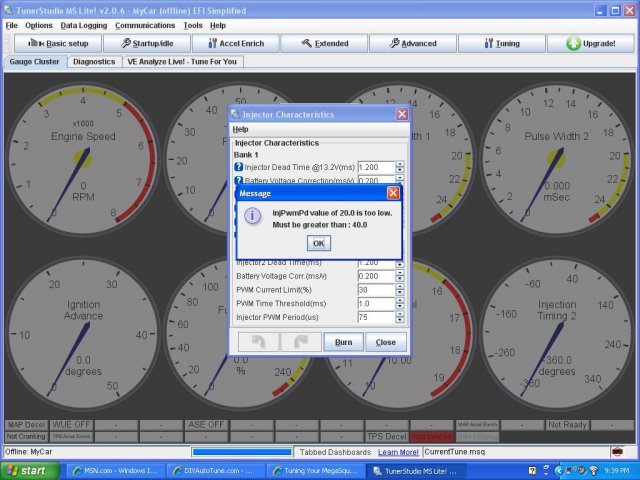Expand the Accel Enrich toolbar dropdown
The image size is (640, 480).
[234, 44]
